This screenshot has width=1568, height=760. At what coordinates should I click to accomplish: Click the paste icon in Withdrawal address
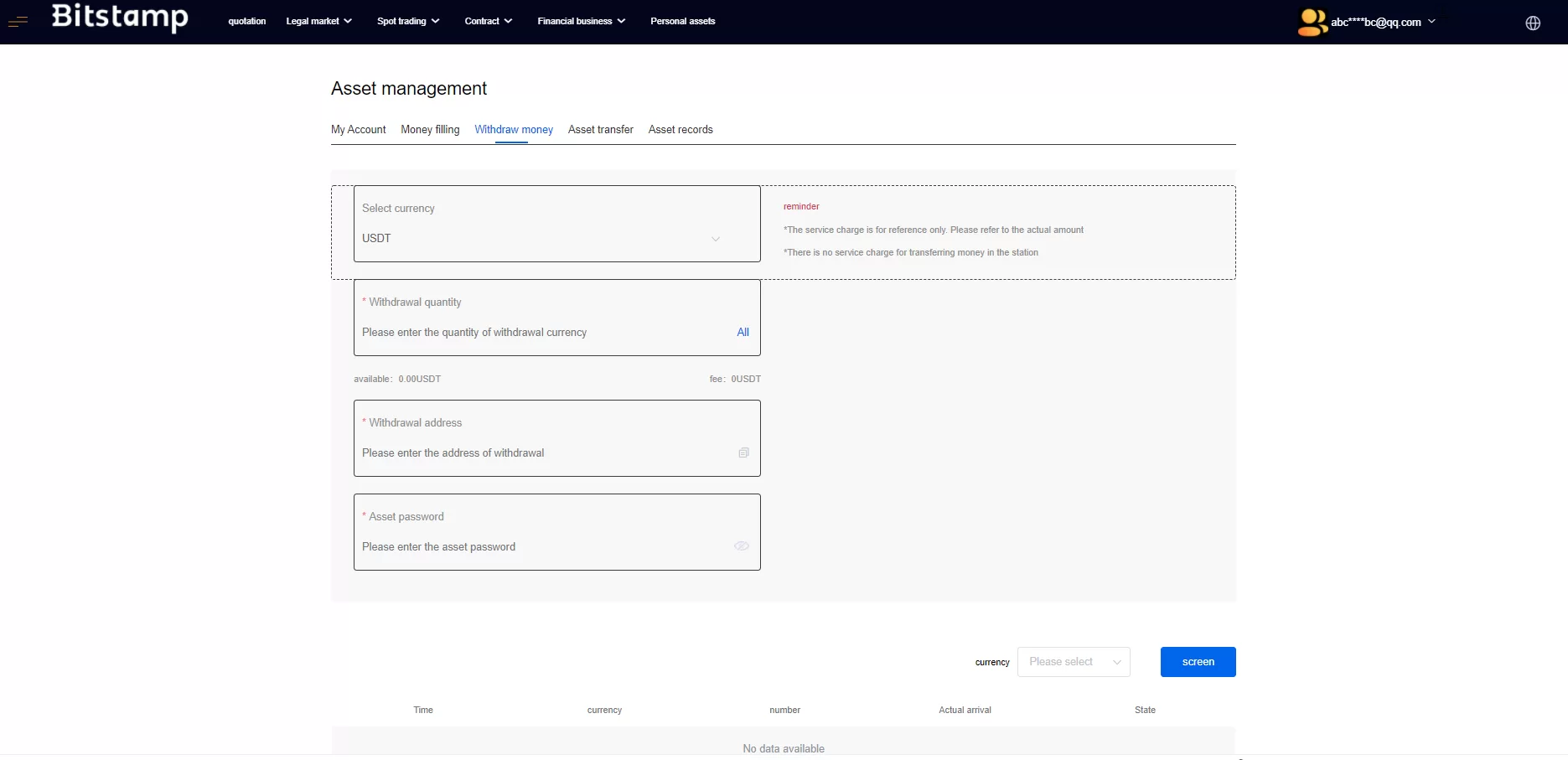click(743, 452)
